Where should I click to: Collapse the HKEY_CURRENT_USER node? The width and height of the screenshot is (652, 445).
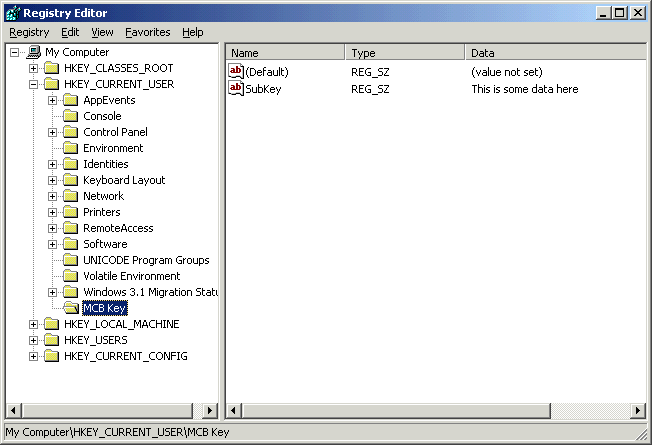point(34,84)
